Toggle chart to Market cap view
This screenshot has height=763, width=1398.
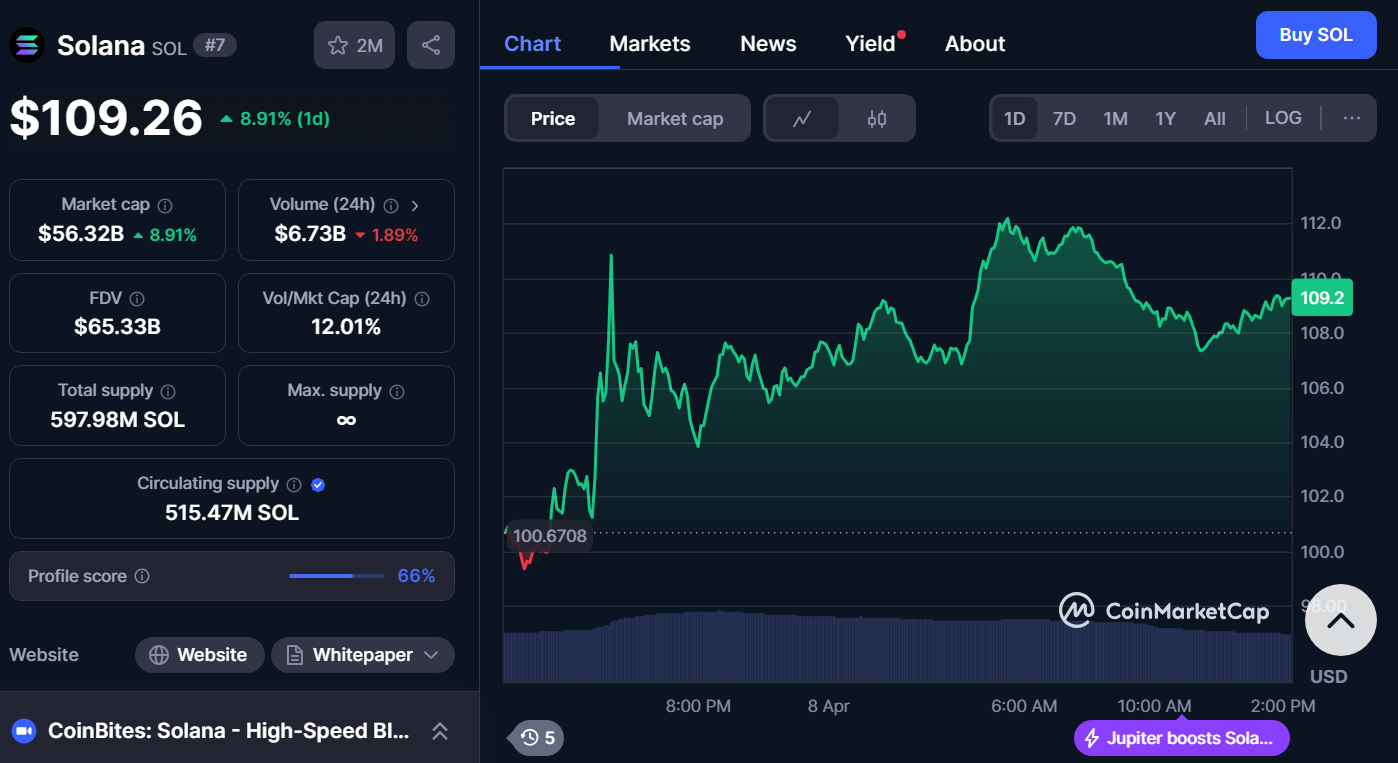tap(675, 119)
